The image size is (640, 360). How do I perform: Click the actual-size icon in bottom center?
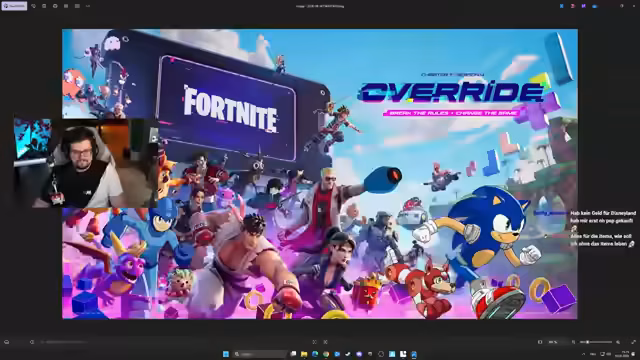[x=325, y=342]
